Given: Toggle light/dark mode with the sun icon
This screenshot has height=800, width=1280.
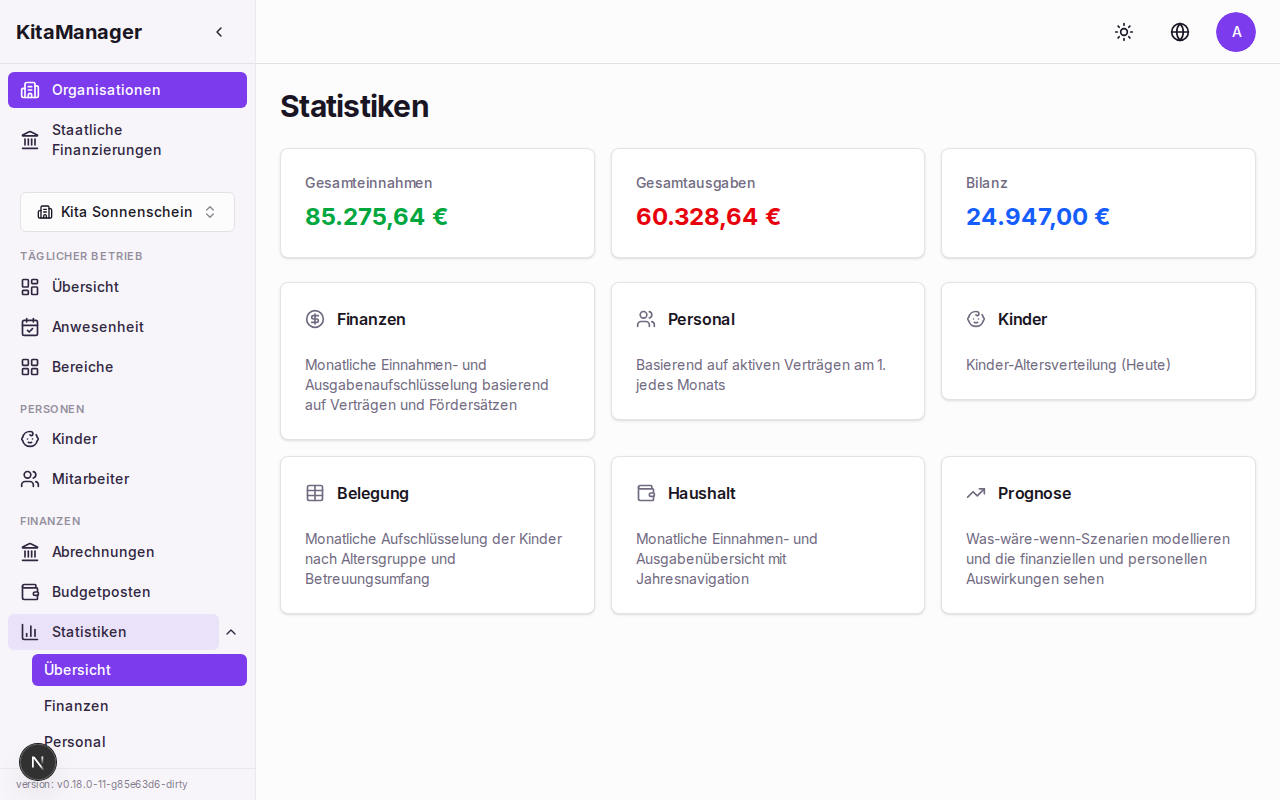Looking at the screenshot, I should pos(1124,32).
